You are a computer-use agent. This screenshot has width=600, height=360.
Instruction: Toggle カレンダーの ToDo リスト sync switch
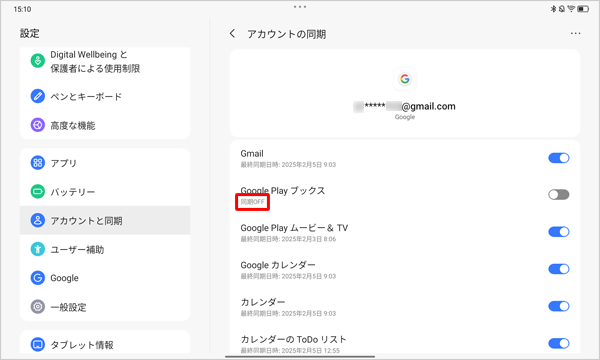point(559,343)
